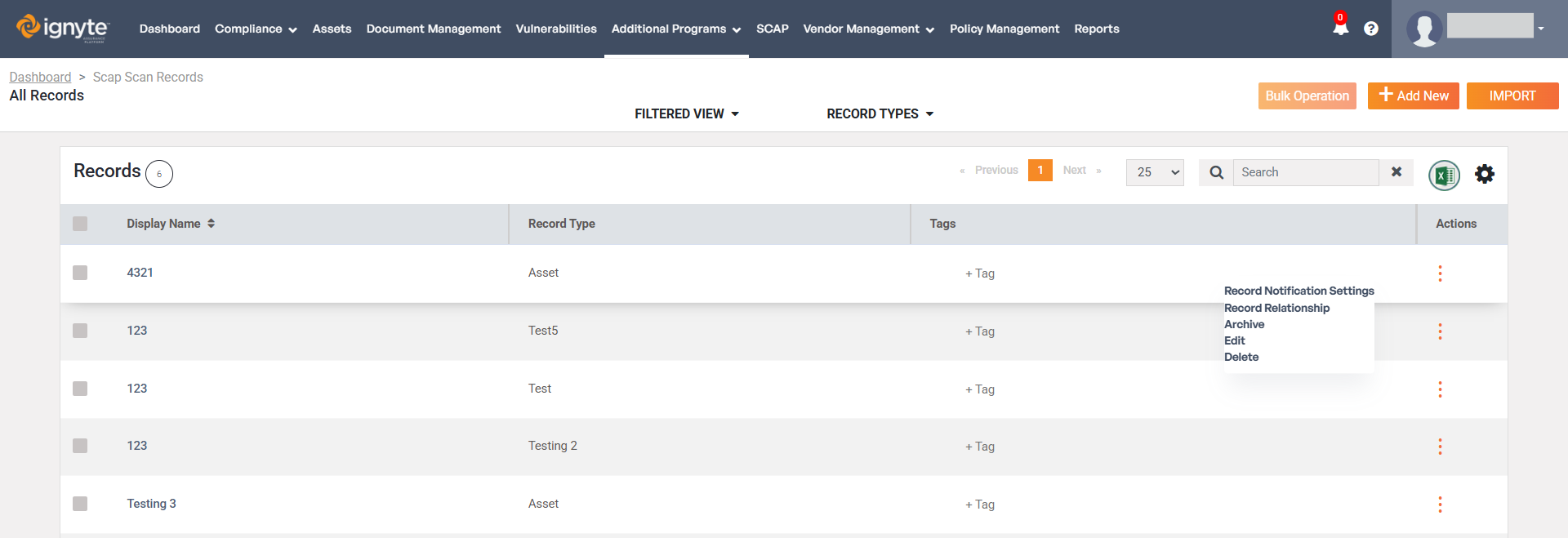Open the record named Testing 3
The image size is (1568, 538).
point(151,504)
